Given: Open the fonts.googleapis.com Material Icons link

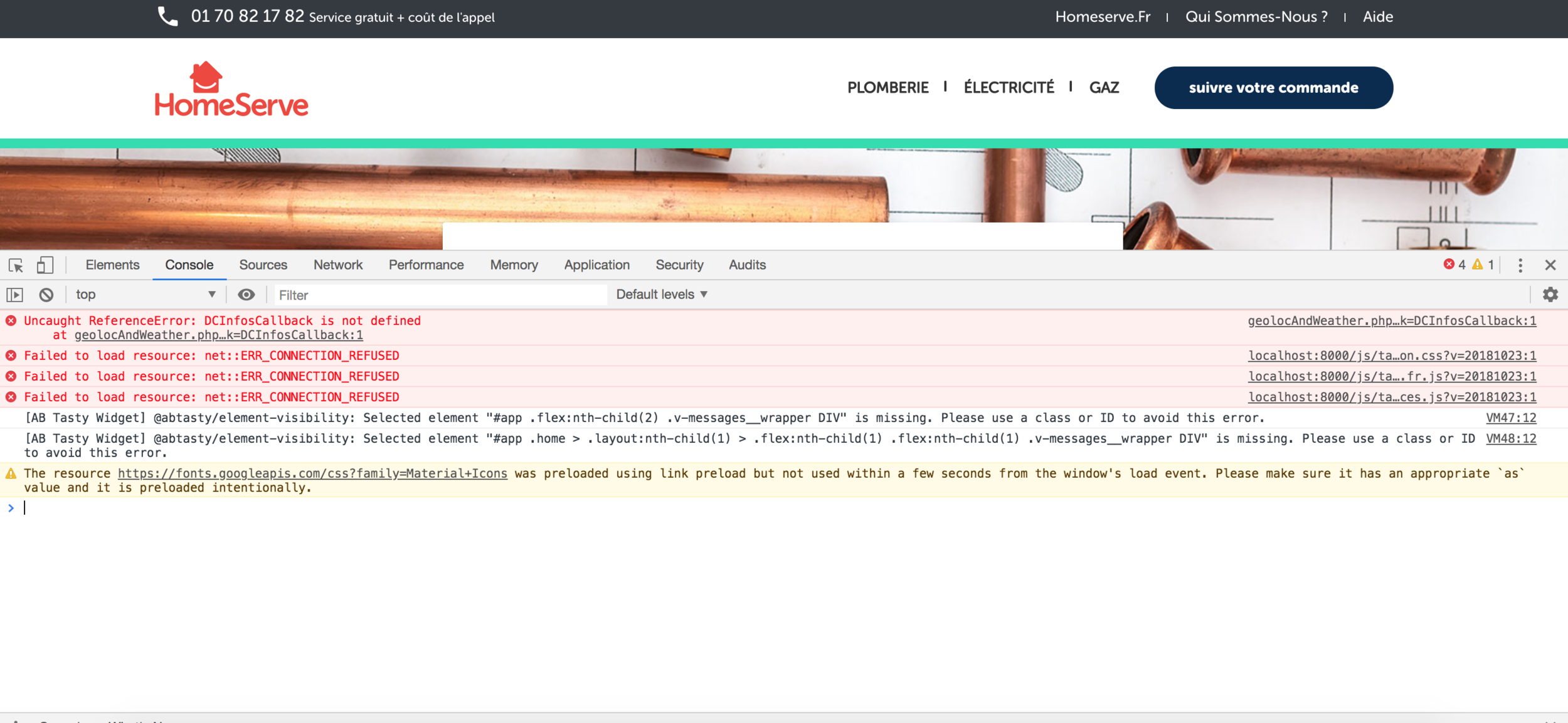Looking at the screenshot, I should 312,473.
